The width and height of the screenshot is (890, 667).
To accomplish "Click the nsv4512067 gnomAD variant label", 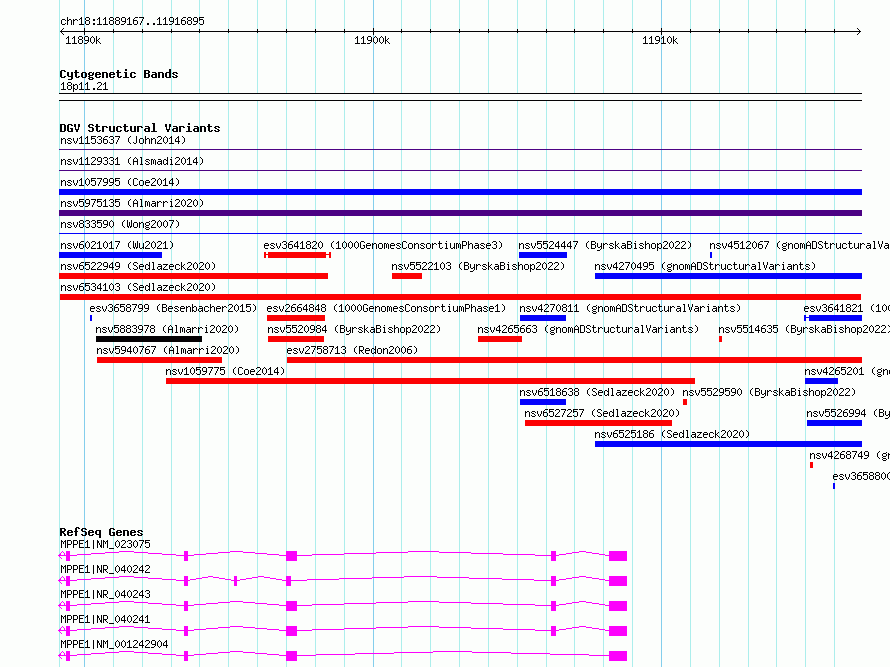I will coord(799,245).
